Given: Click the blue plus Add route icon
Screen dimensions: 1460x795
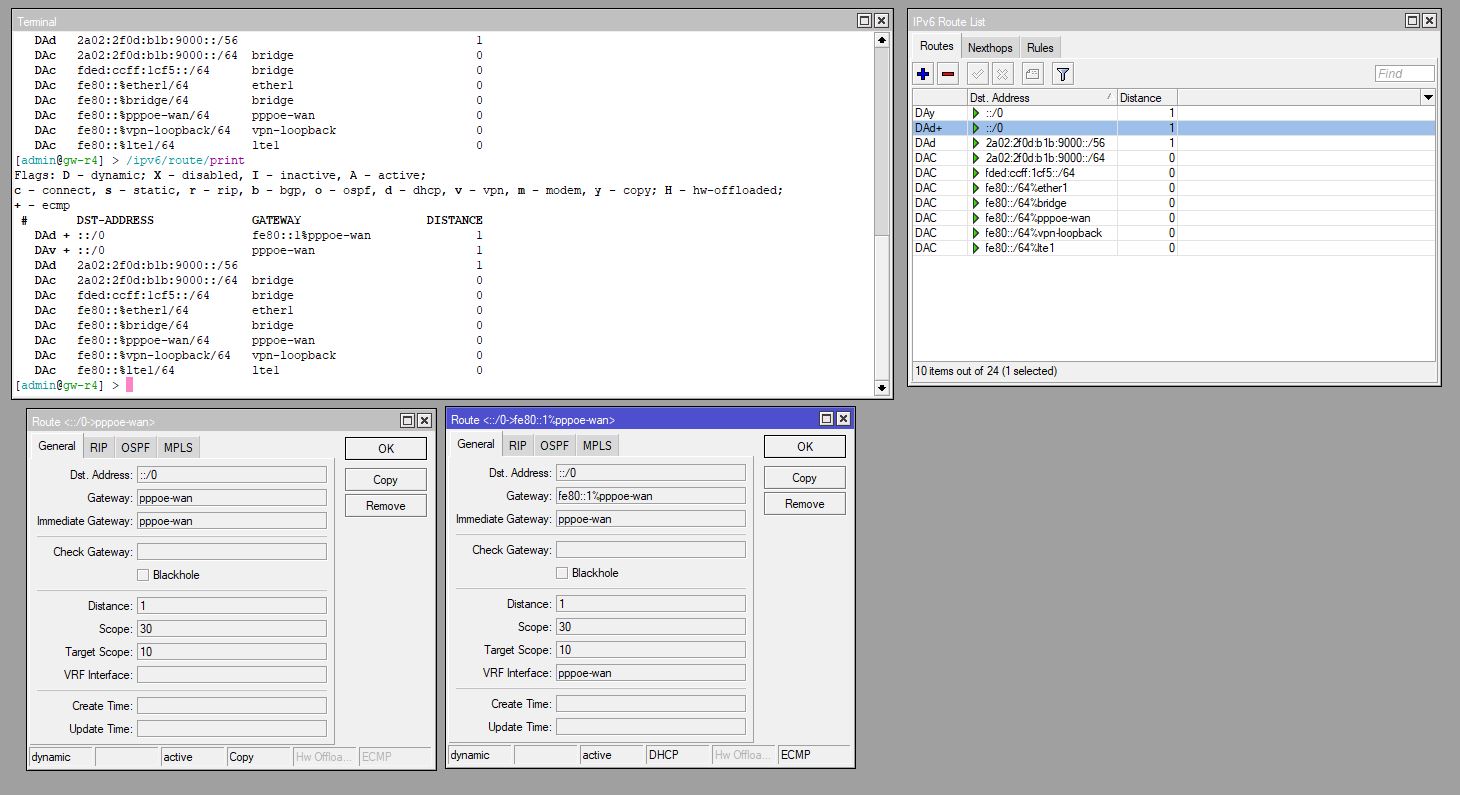Looking at the screenshot, I should pos(923,74).
